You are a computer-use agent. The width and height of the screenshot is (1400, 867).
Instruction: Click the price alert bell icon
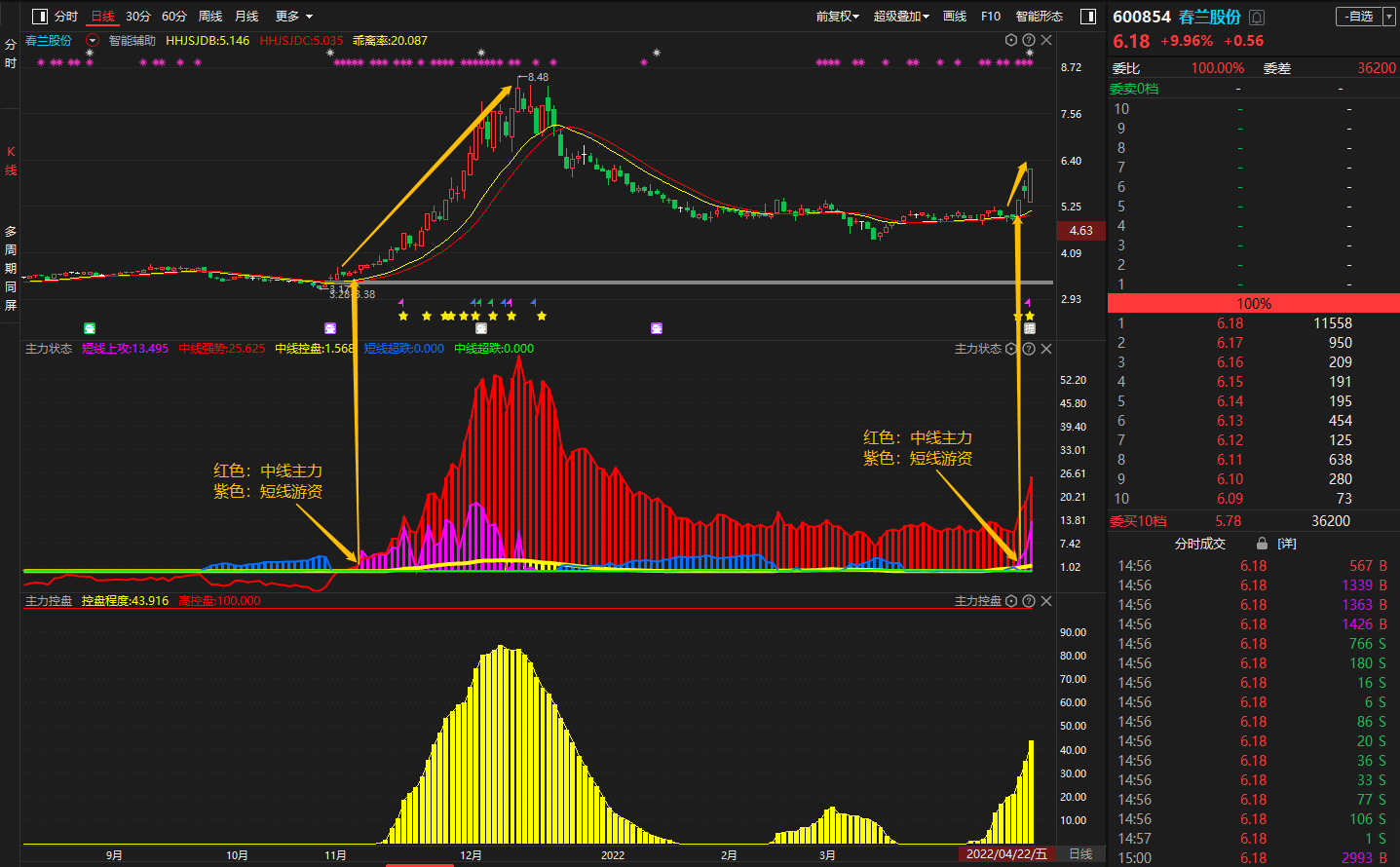point(1257,18)
